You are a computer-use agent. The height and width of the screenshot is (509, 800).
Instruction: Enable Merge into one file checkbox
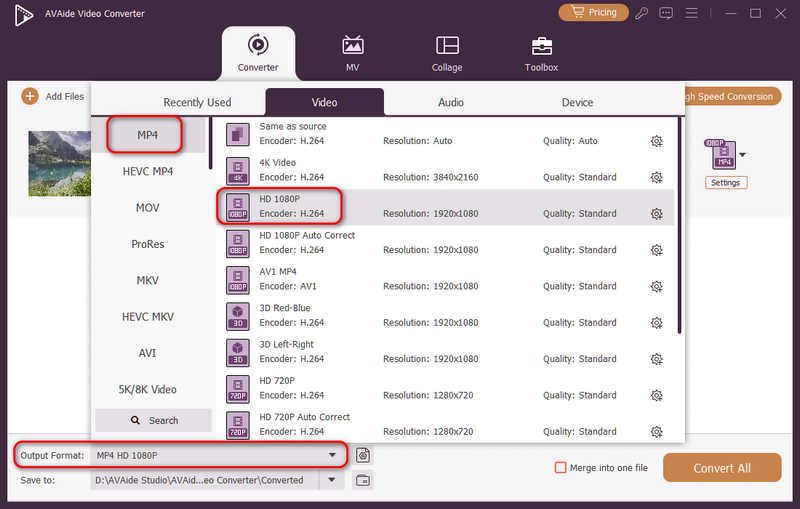pyautogui.click(x=560, y=468)
